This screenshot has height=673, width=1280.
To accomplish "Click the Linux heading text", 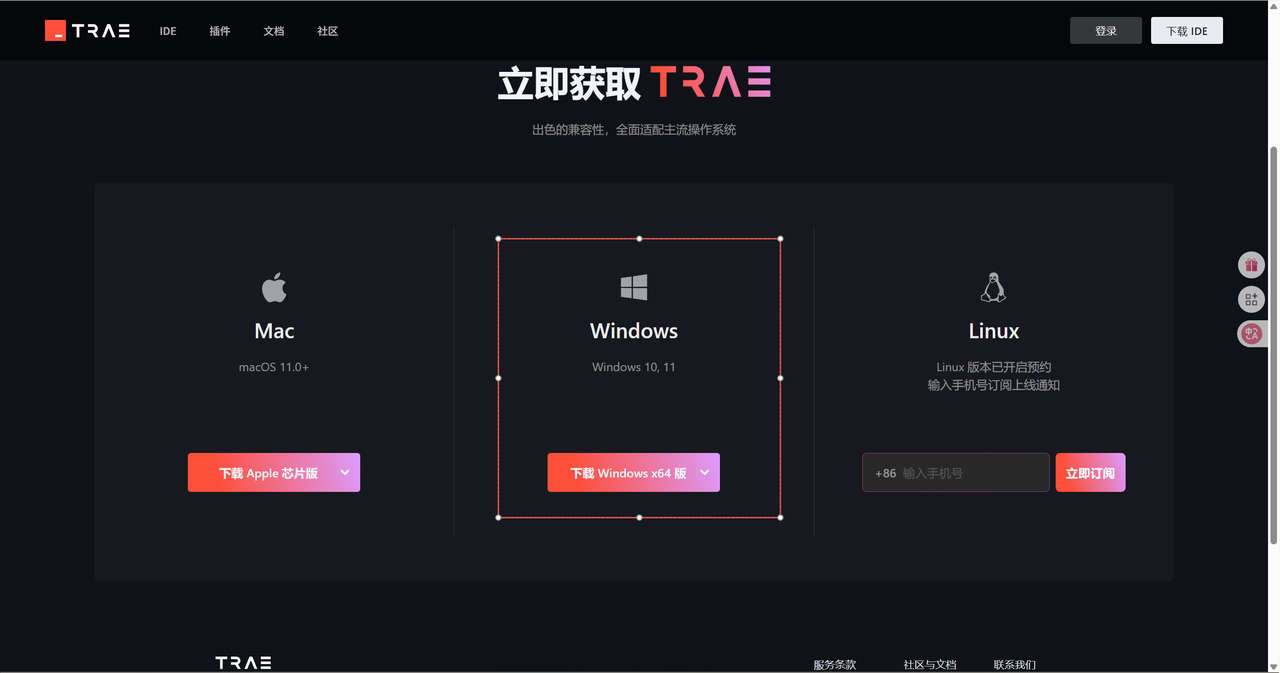I will (994, 331).
